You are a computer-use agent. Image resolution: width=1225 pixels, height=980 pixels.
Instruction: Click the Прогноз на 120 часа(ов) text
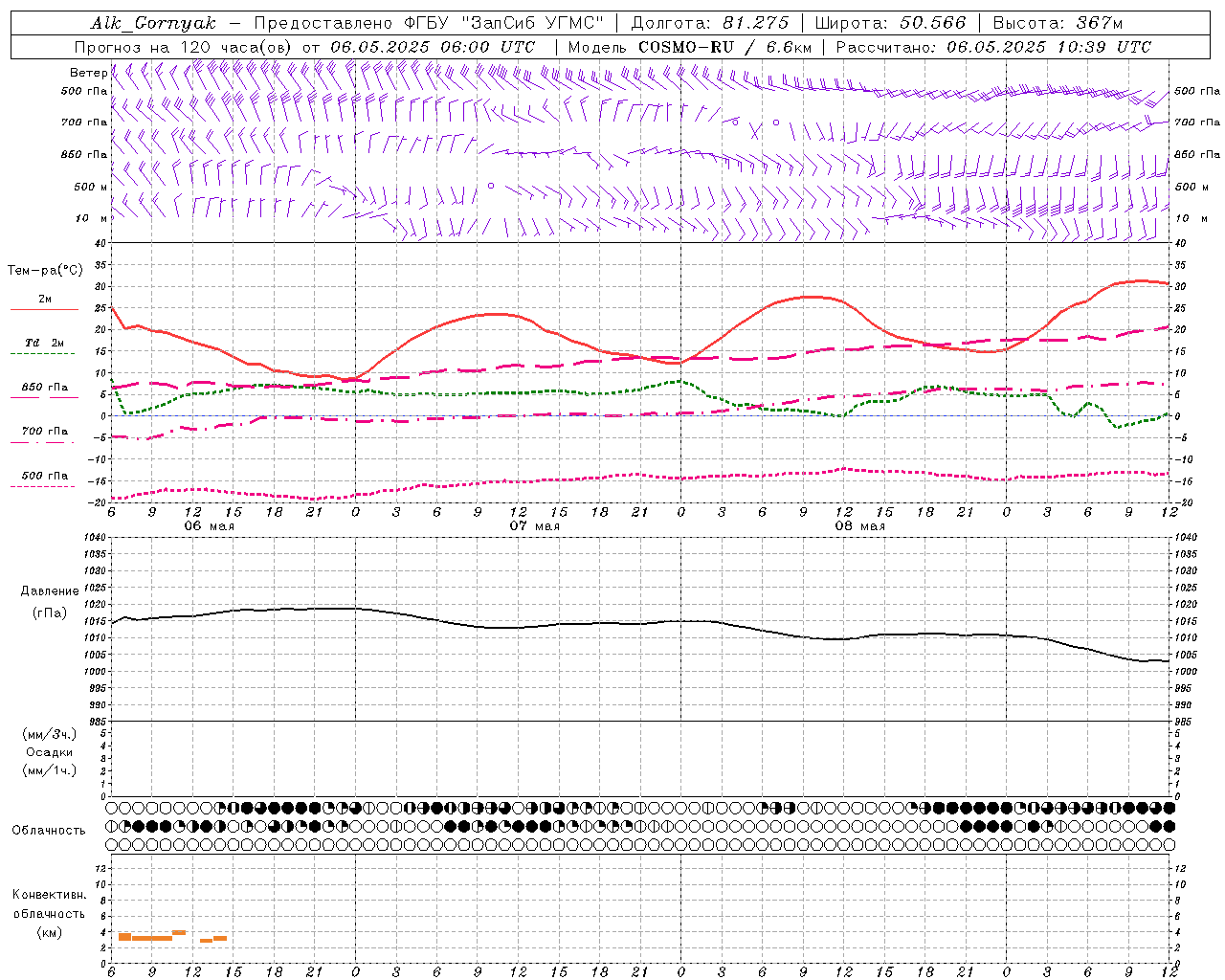185,47
